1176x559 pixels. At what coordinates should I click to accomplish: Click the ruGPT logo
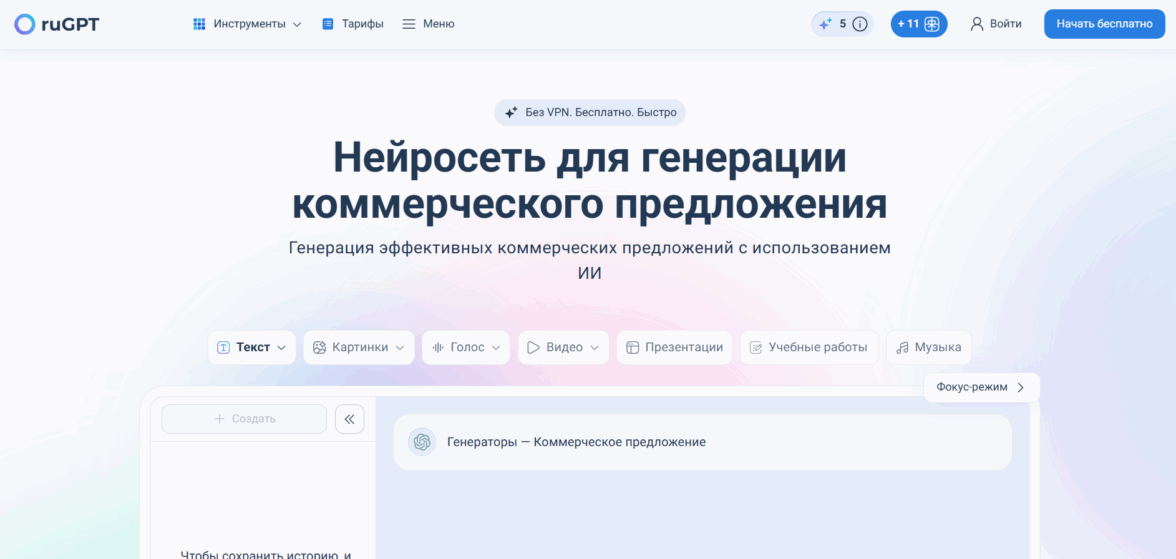point(57,24)
